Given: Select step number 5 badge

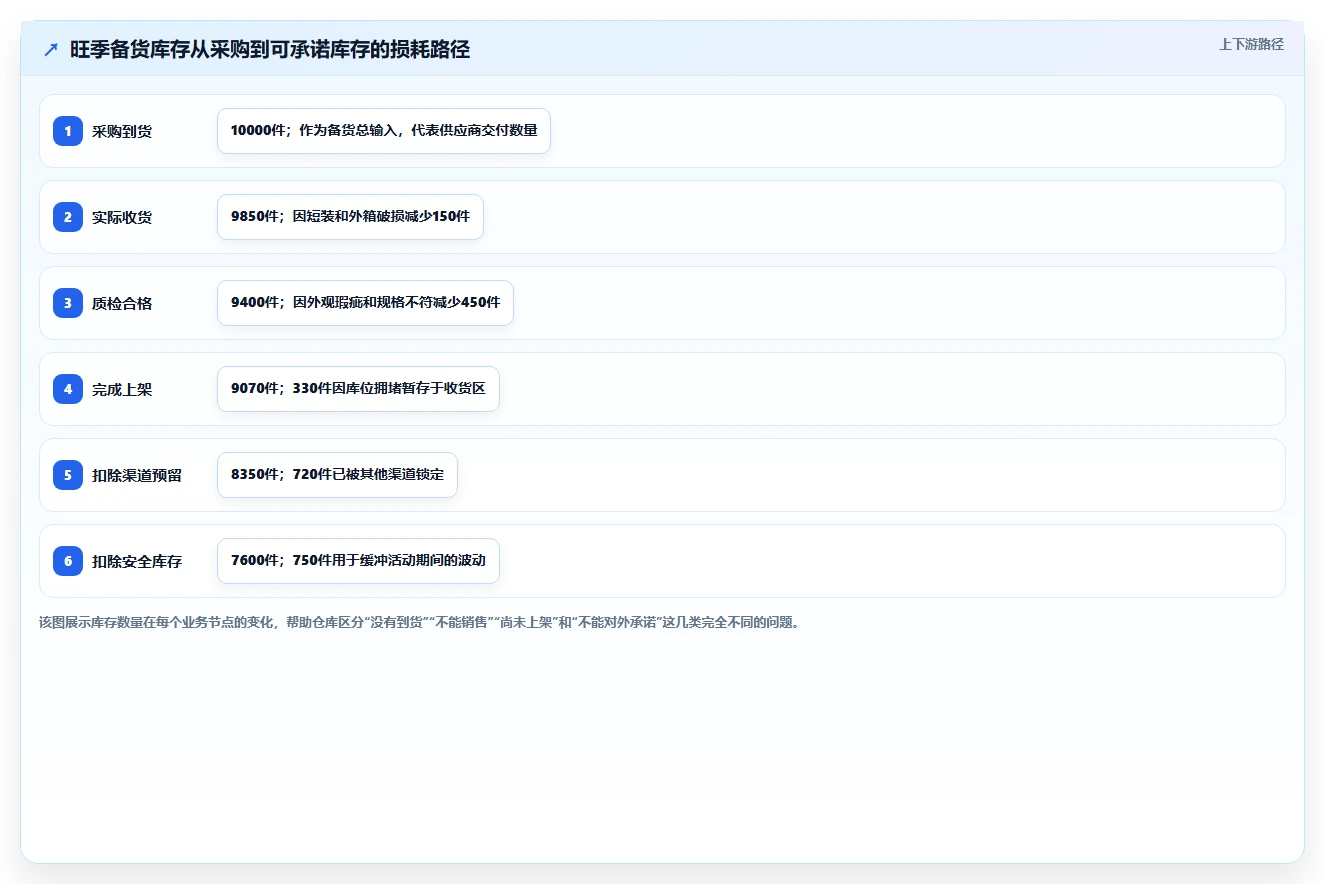Looking at the screenshot, I should click(68, 475).
